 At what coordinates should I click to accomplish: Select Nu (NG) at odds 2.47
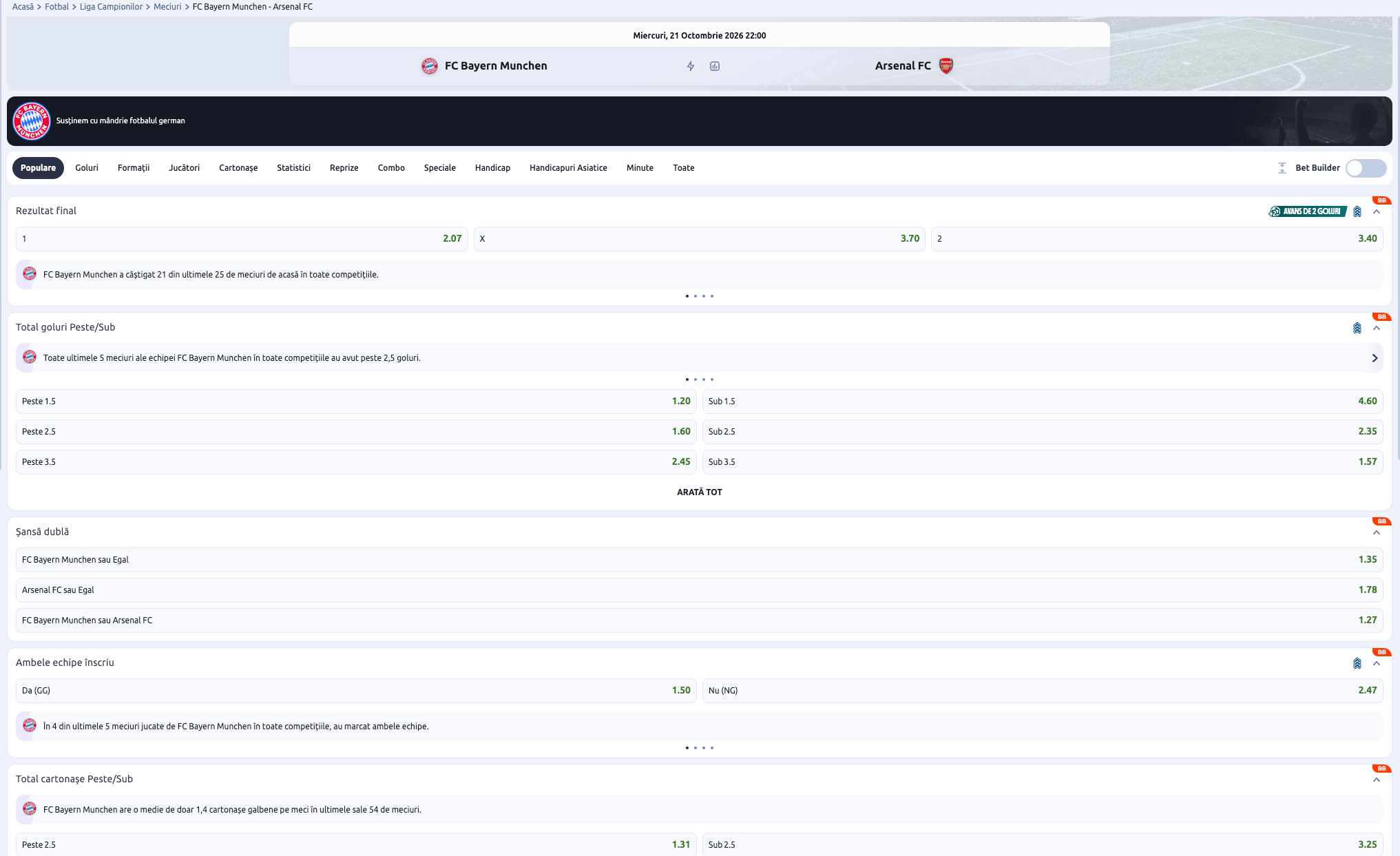pyautogui.click(x=1043, y=691)
